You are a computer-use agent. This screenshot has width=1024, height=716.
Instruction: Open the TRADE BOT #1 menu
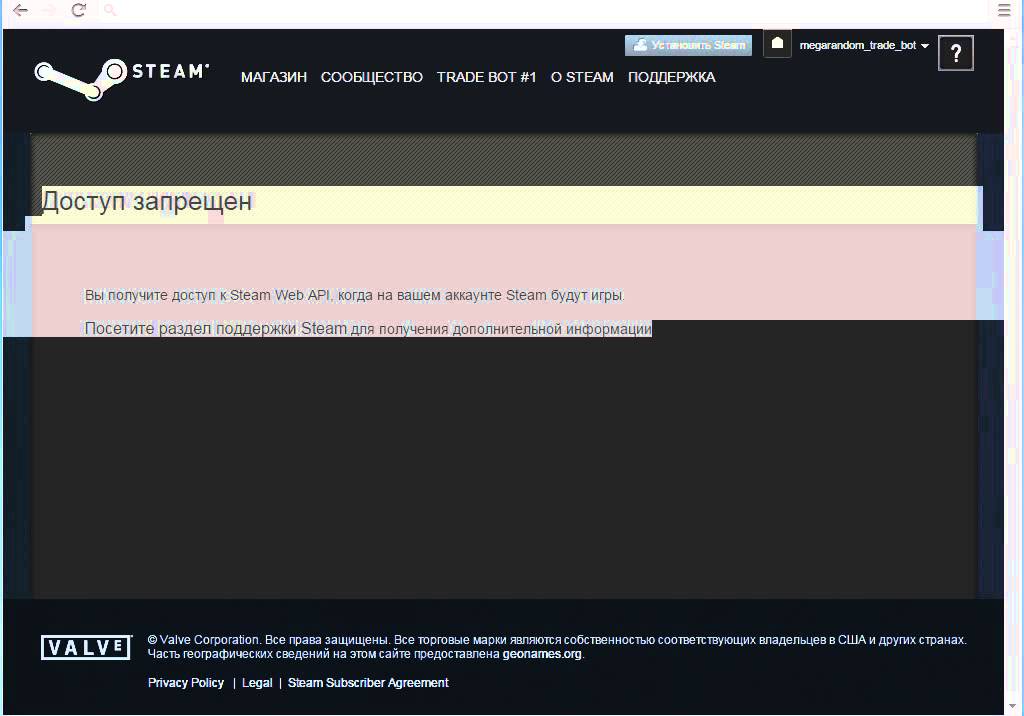487,77
